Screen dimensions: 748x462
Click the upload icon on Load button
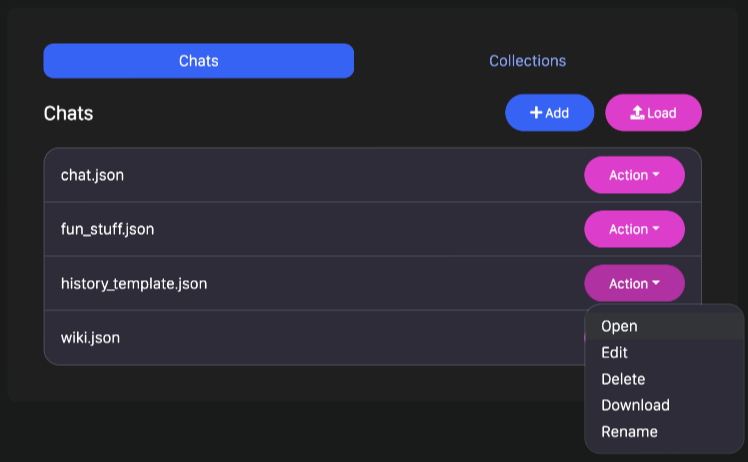(x=637, y=113)
